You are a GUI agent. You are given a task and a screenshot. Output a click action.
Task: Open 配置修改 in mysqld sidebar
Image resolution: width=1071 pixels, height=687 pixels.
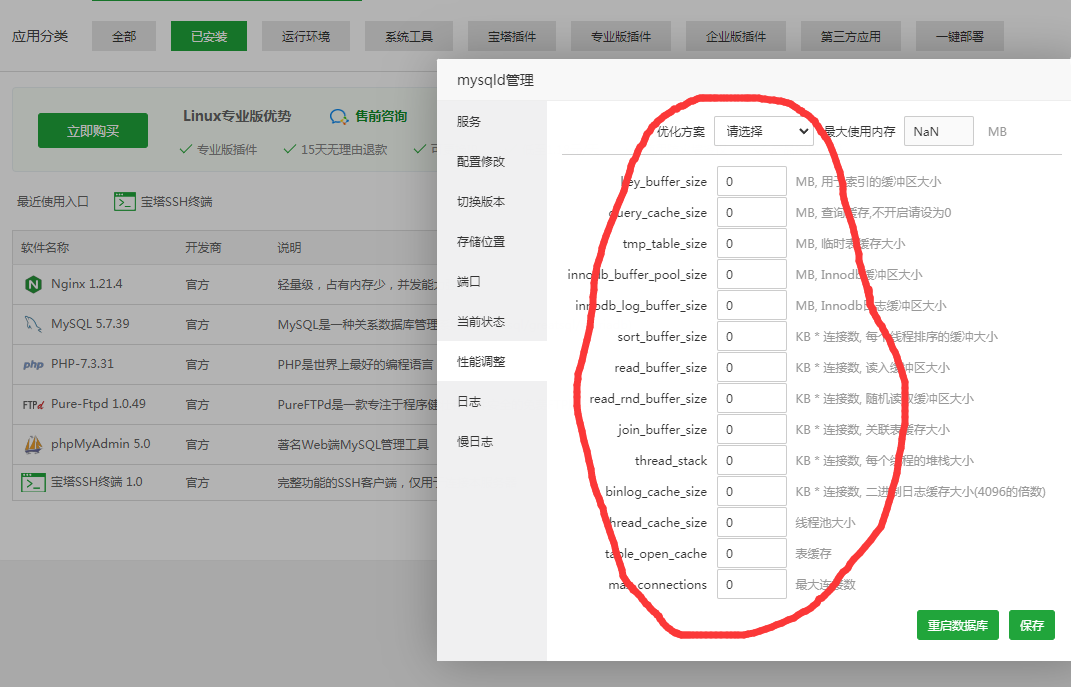click(x=492, y=162)
